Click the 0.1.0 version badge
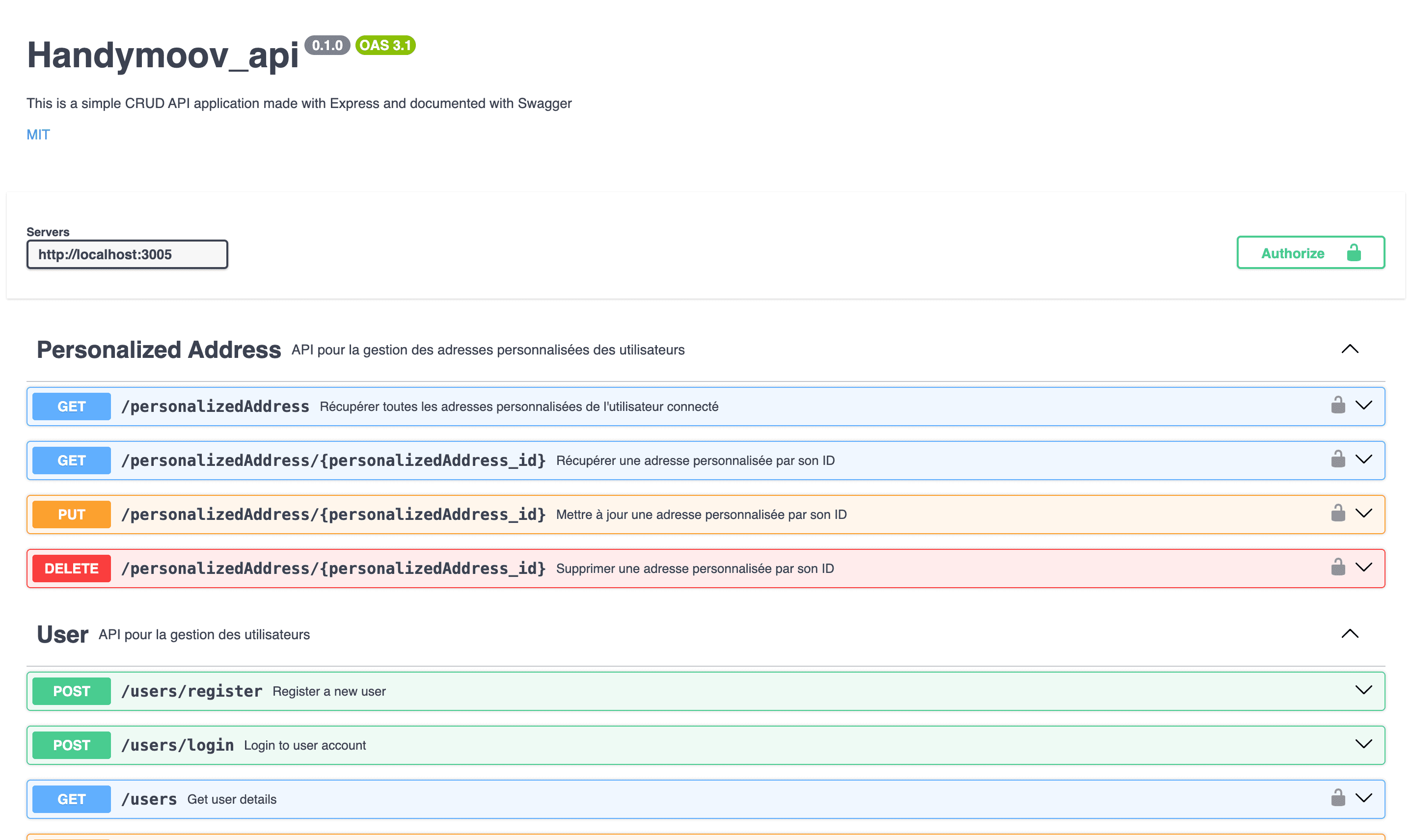The height and width of the screenshot is (840, 1412). 327,45
